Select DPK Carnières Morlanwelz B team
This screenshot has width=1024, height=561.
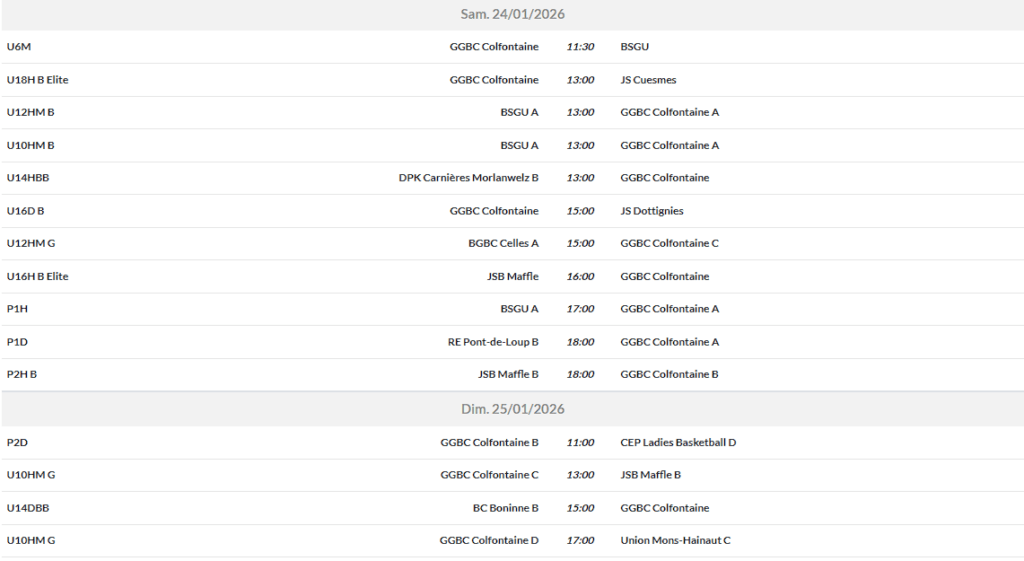pyautogui.click(x=468, y=178)
